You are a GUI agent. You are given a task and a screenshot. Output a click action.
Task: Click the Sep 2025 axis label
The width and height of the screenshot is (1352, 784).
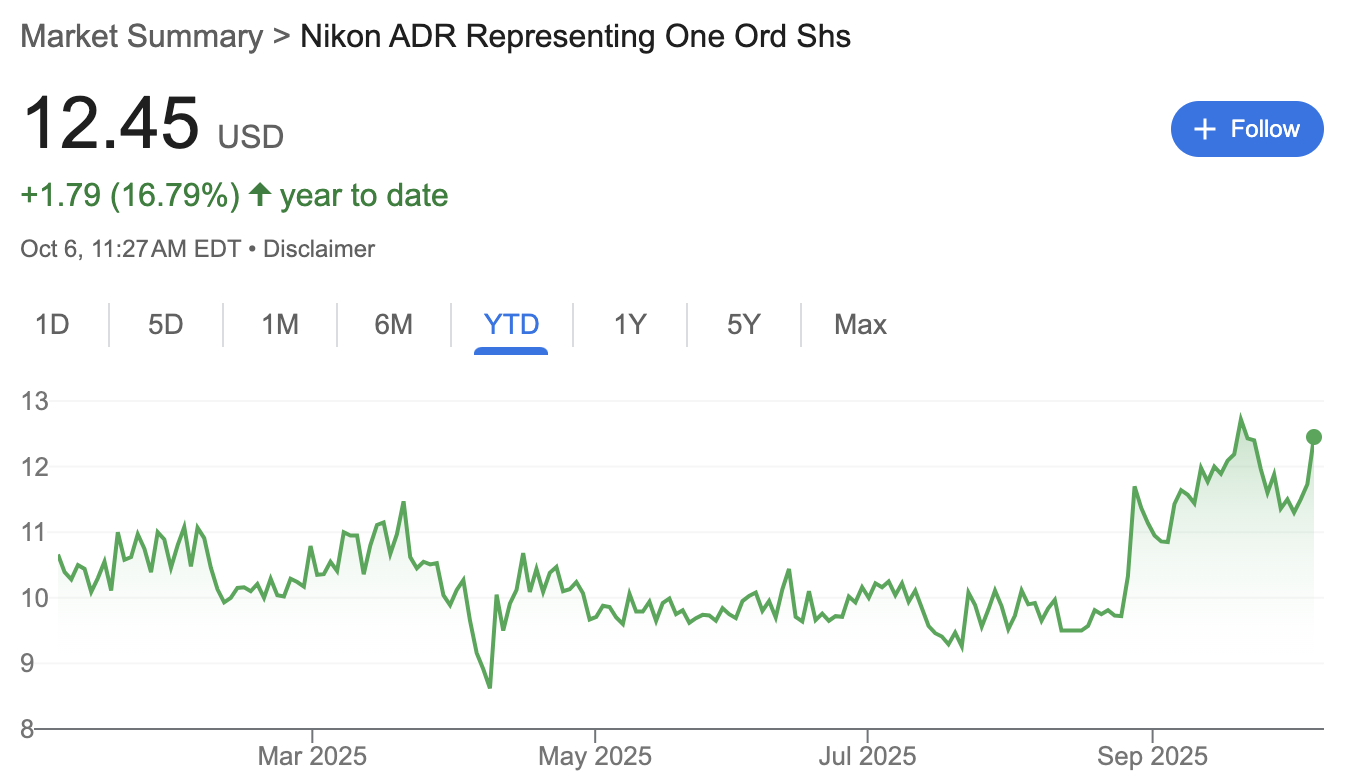pyautogui.click(x=1152, y=757)
